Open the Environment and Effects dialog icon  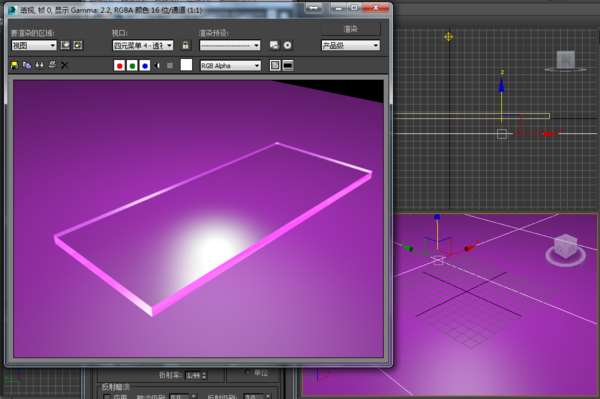287,45
